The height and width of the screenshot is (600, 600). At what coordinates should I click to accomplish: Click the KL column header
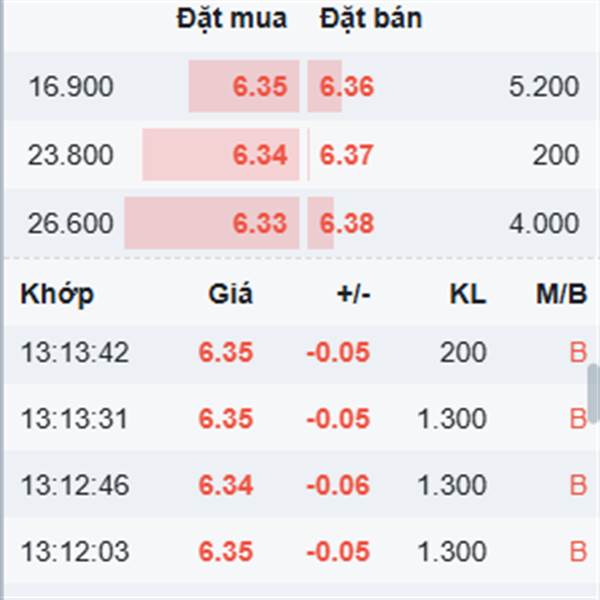click(468, 294)
